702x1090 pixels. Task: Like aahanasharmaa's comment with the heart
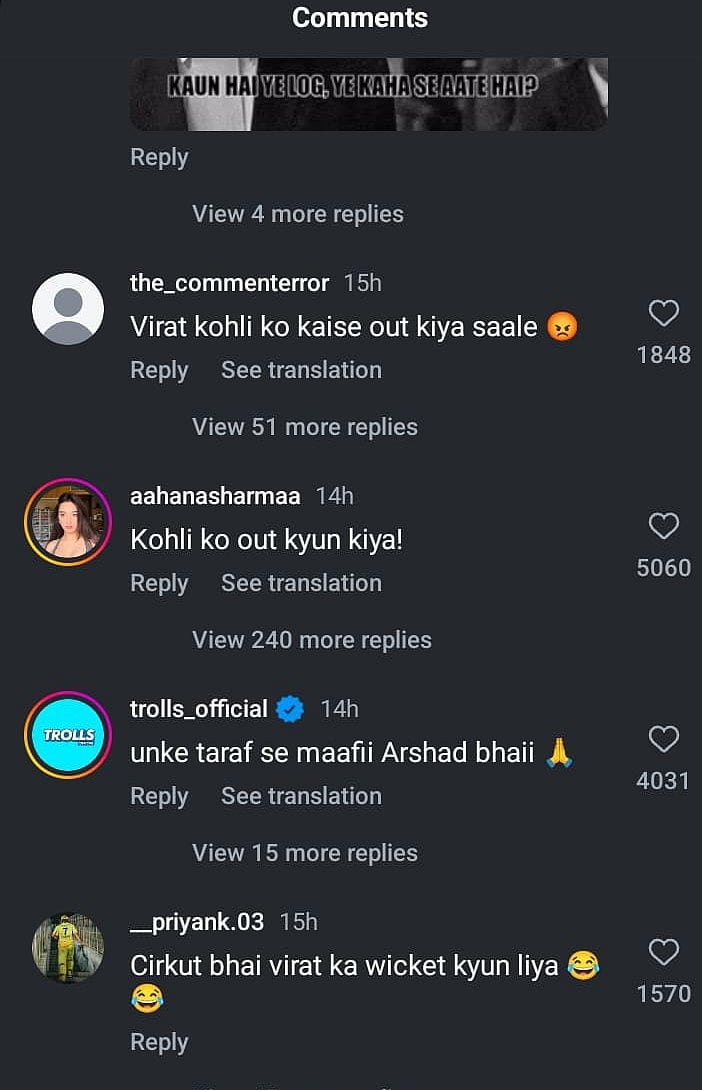(x=663, y=527)
